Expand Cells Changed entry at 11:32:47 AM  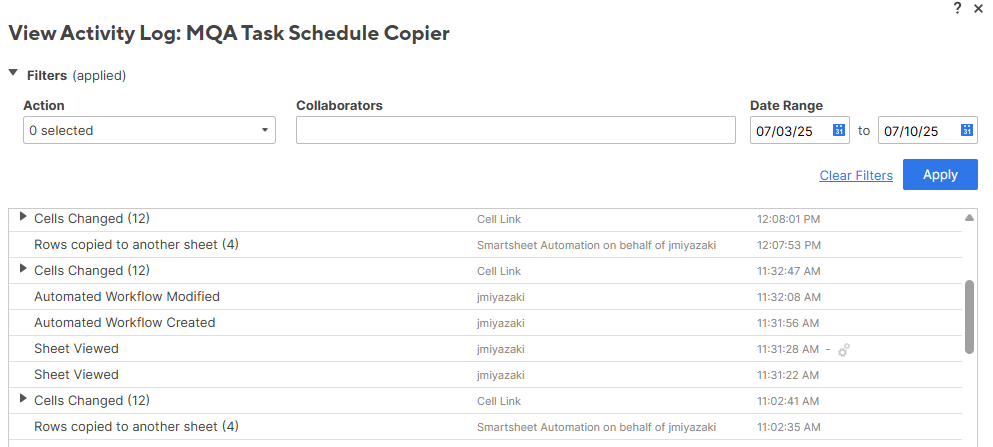(23, 268)
